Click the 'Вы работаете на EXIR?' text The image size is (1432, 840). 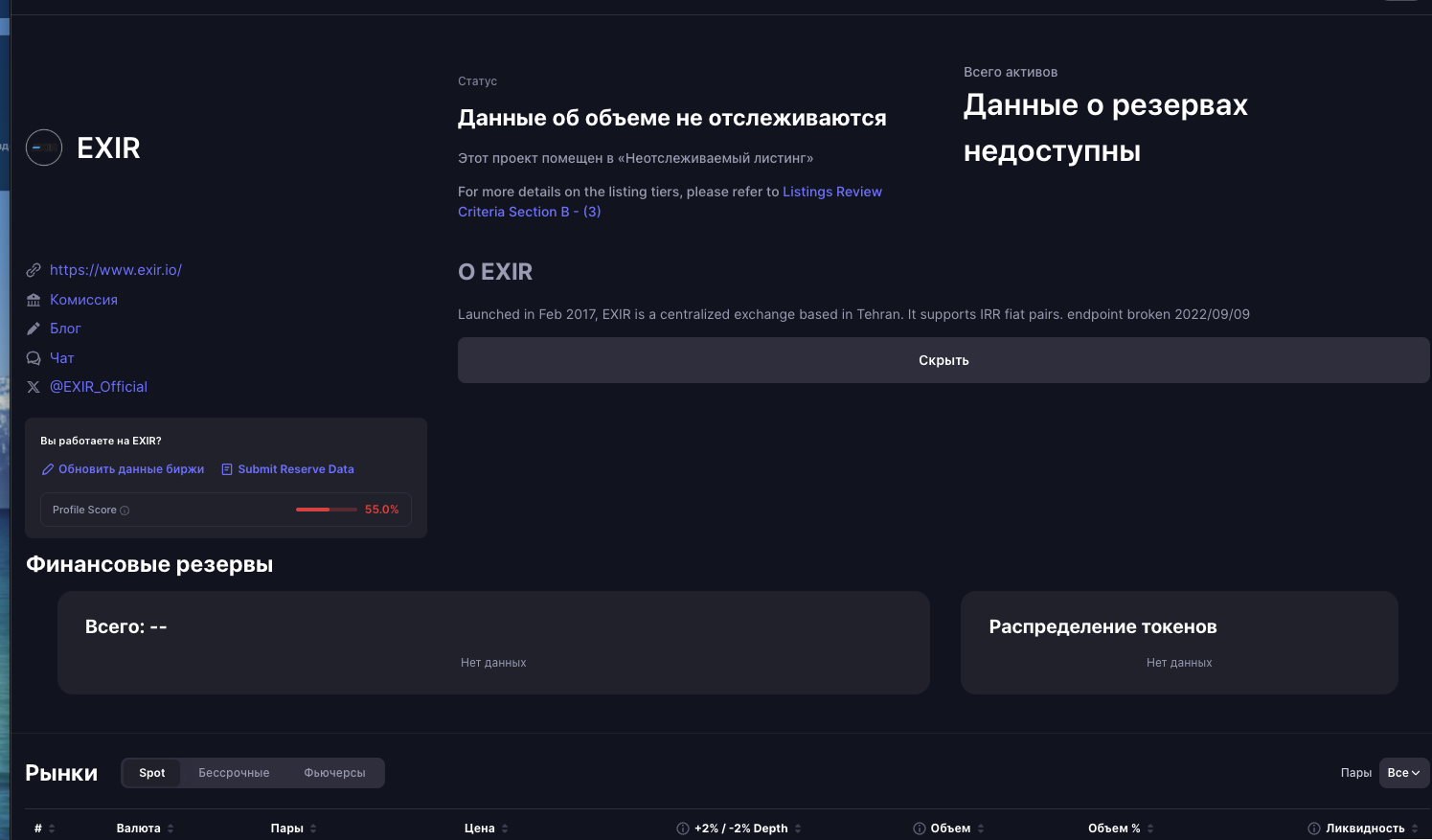101,441
